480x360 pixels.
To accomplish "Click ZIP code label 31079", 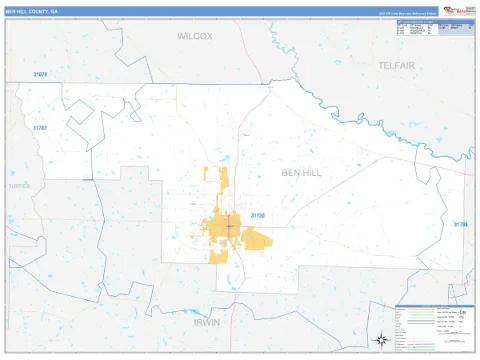I will point(40,74).
